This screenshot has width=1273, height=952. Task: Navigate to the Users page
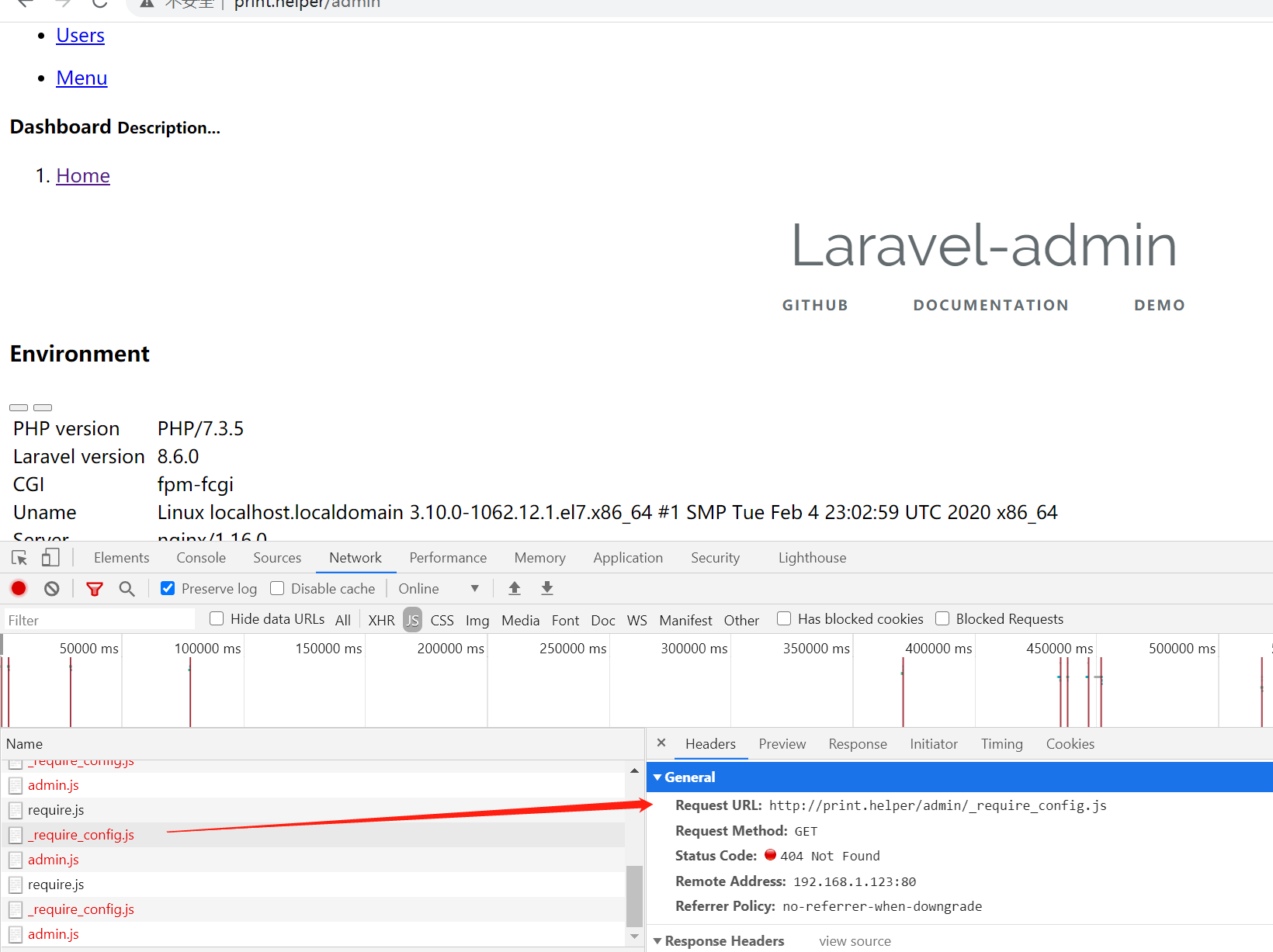(80, 35)
